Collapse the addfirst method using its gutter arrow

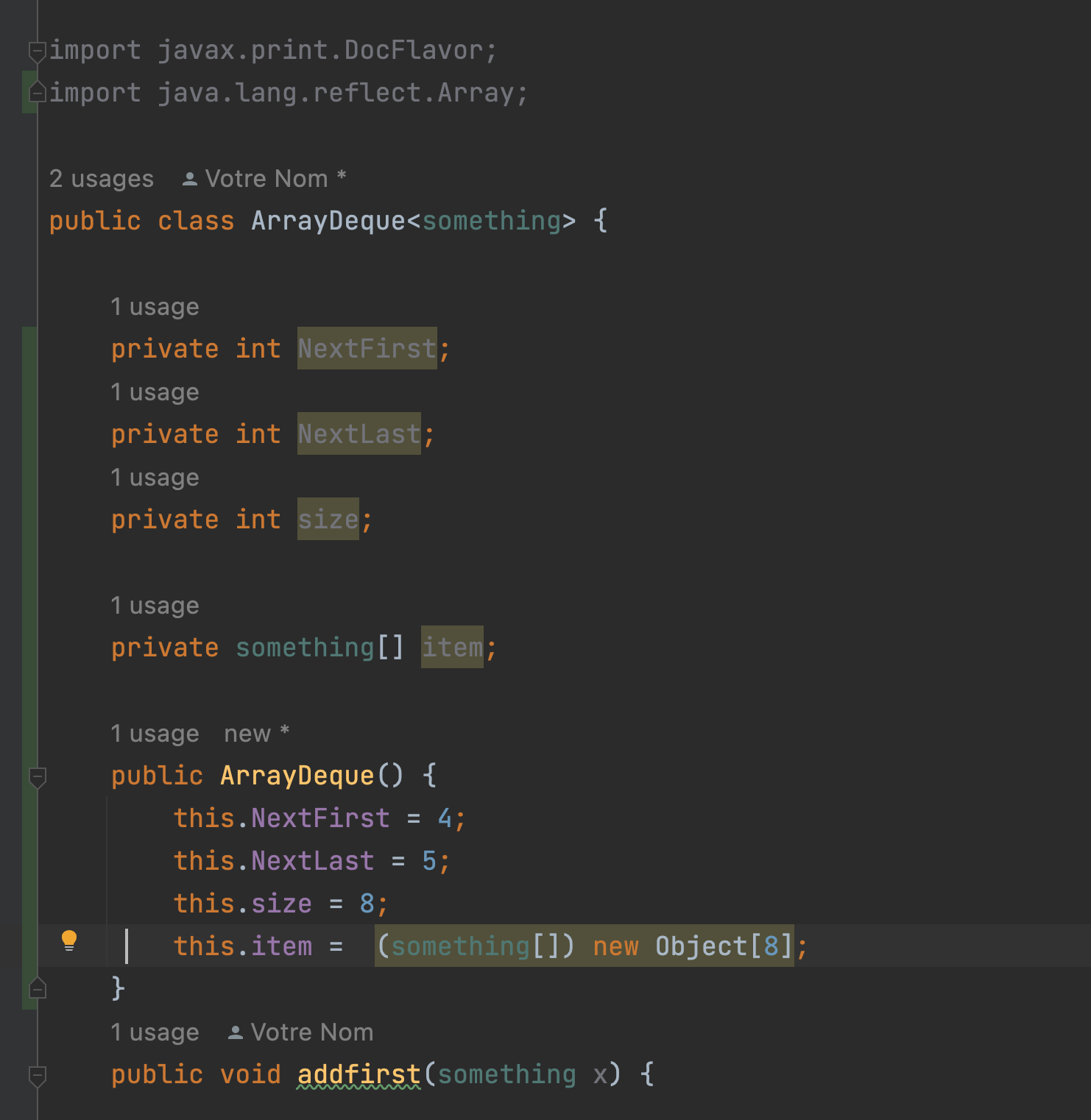[37, 1075]
